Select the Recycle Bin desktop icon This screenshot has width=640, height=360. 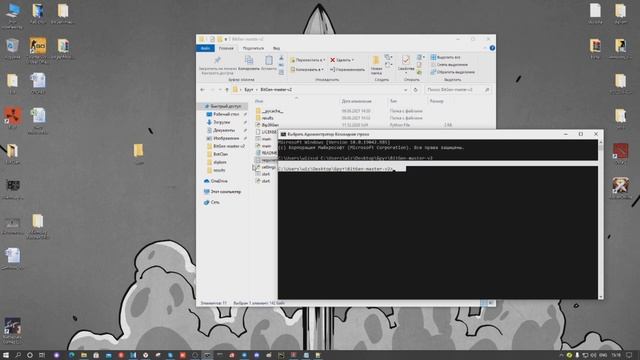click(x=12, y=49)
